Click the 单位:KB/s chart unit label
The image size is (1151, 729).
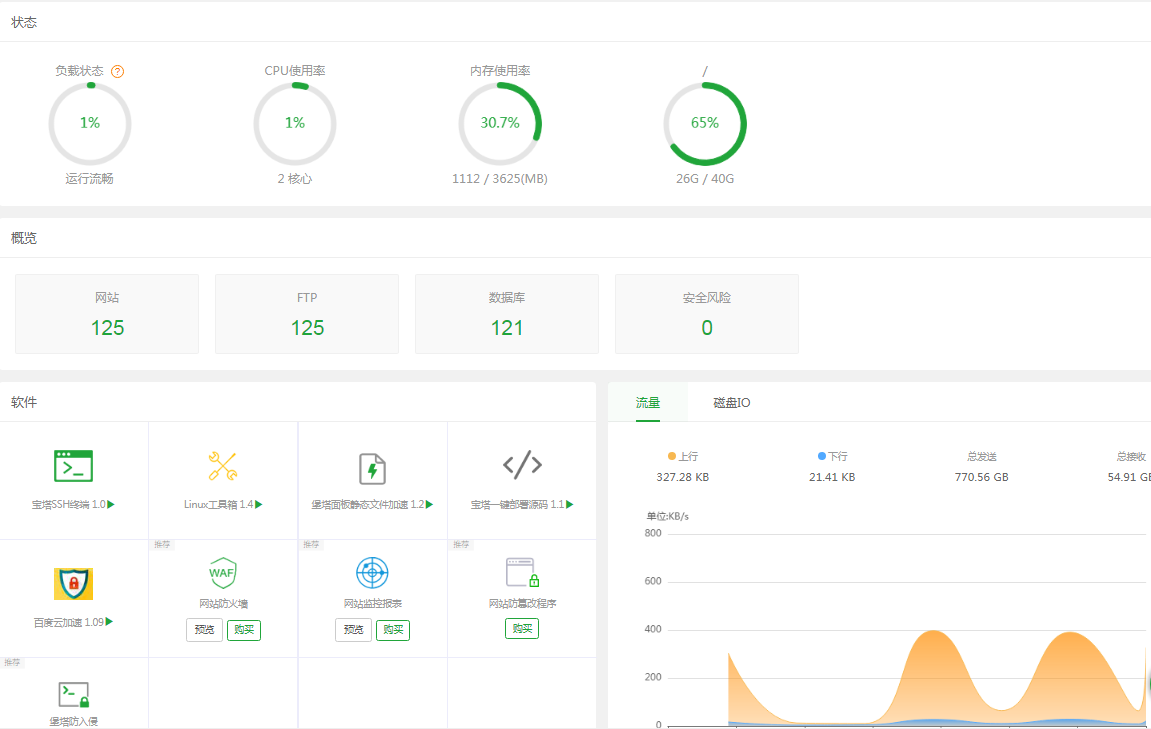point(667,516)
